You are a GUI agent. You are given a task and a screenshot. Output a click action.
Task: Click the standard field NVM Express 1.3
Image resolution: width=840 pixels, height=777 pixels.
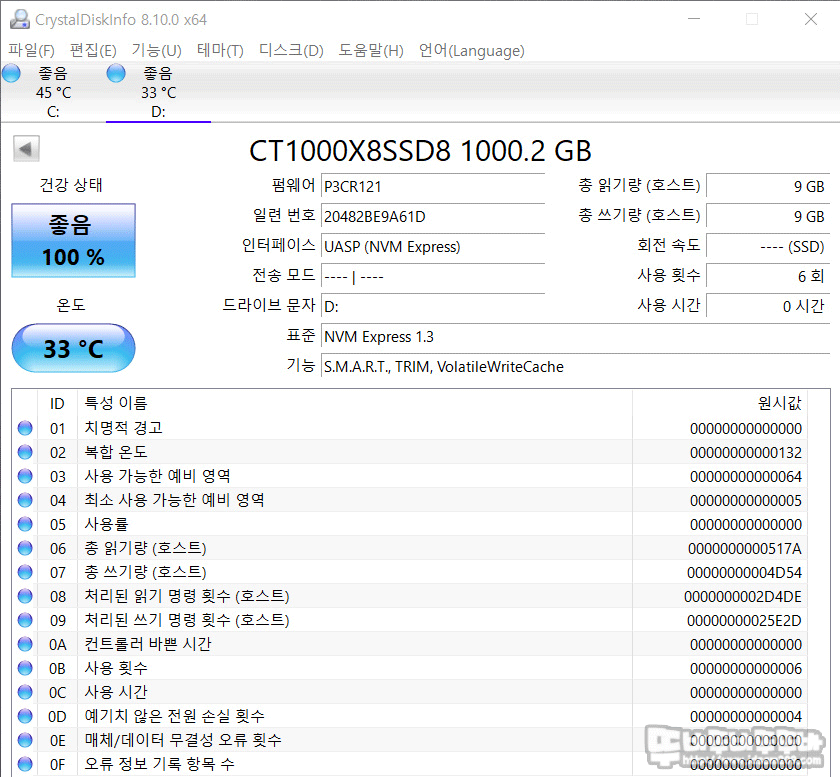coord(575,337)
